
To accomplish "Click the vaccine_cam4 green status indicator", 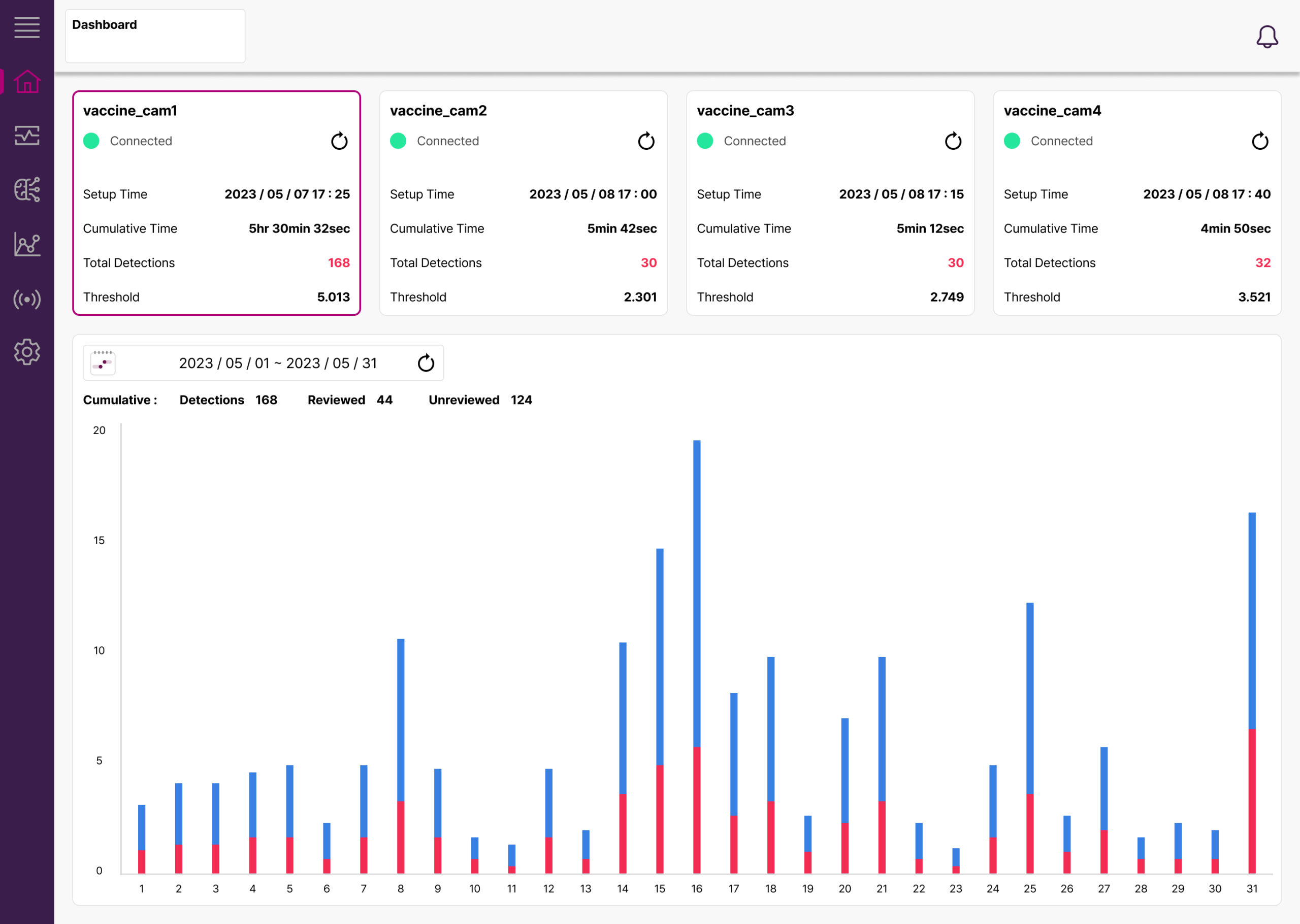I will pyautogui.click(x=1012, y=141).
